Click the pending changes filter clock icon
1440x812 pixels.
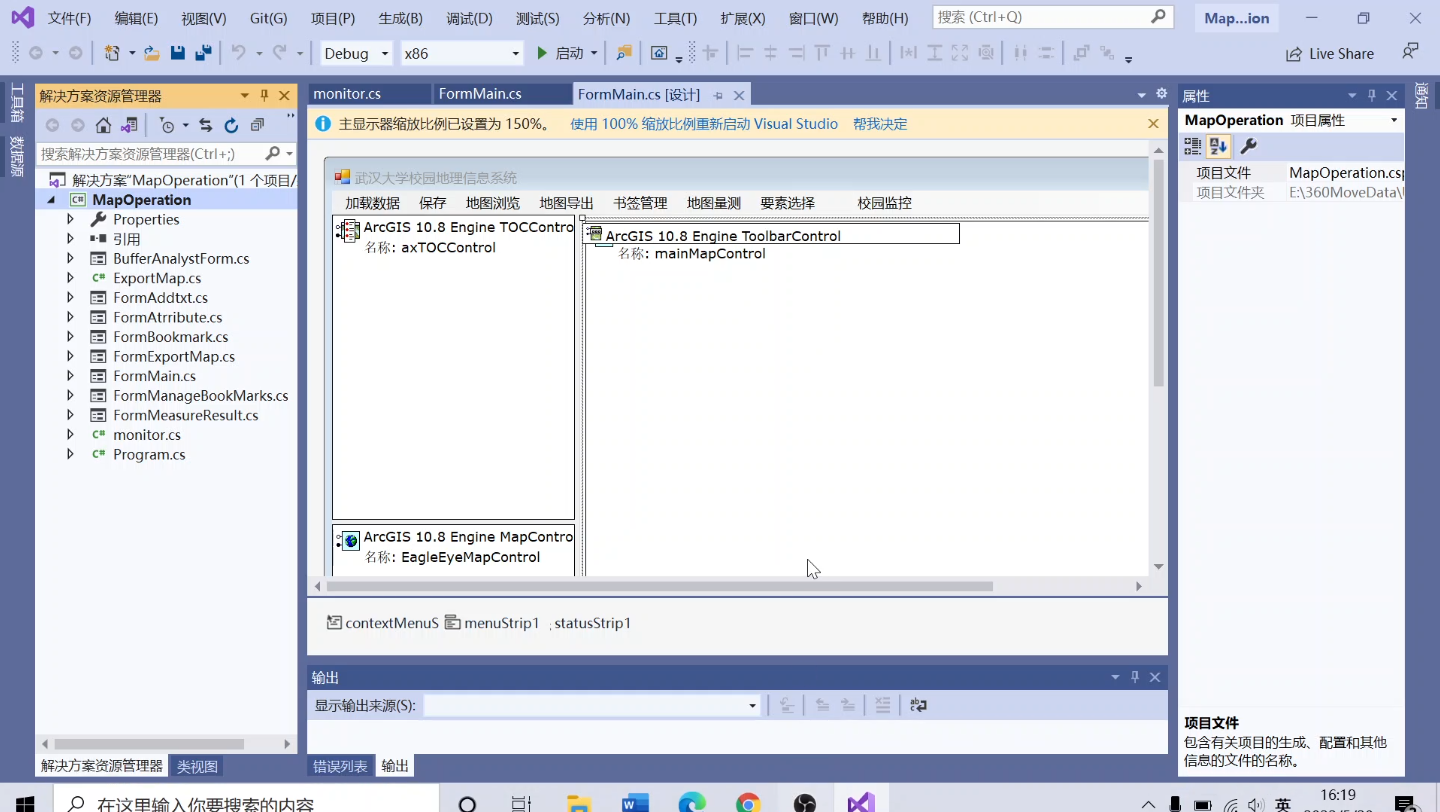click(x=167, y=125)
